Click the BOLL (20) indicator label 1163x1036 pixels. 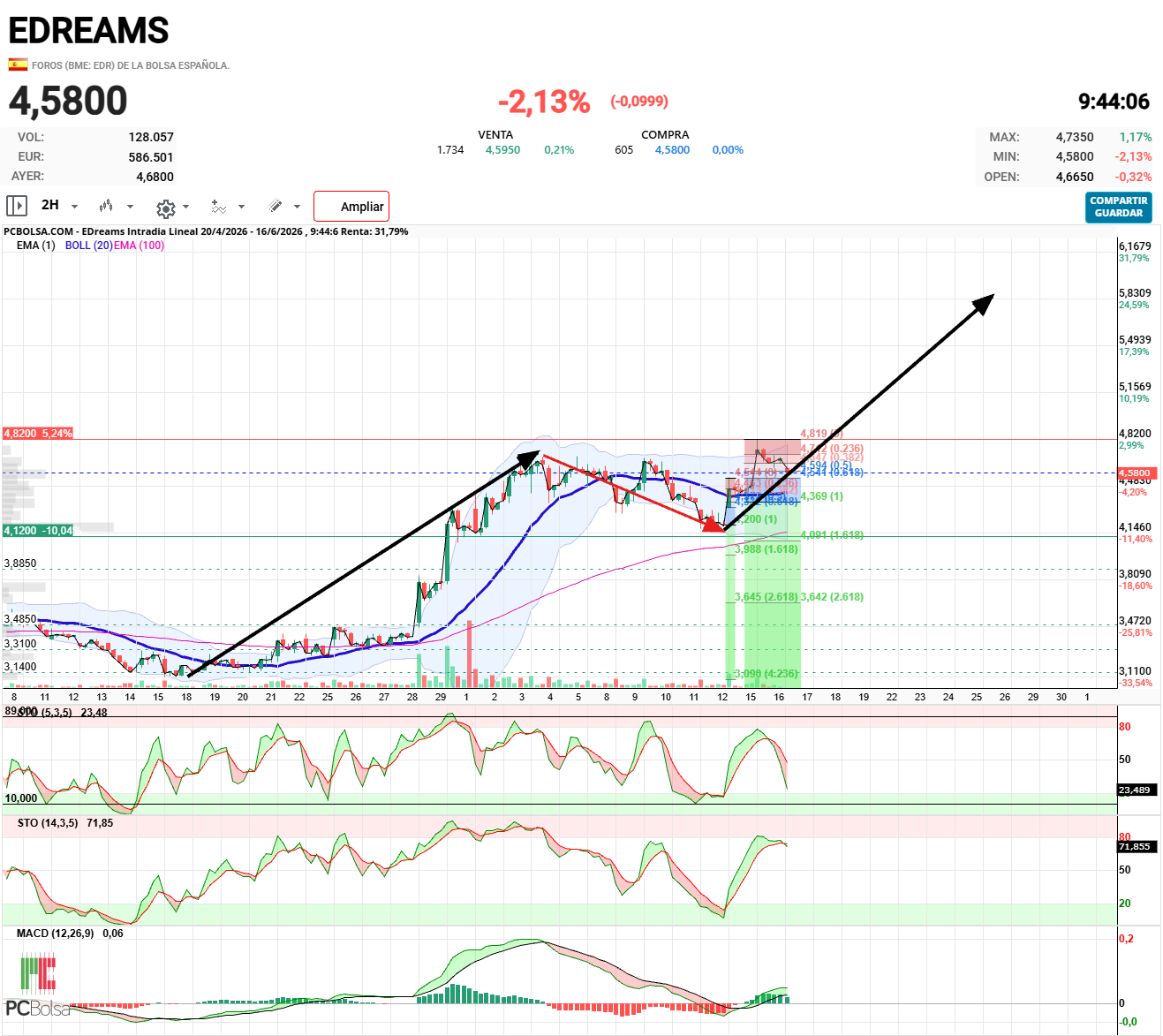pyautogui.click(x=88, y=246)
